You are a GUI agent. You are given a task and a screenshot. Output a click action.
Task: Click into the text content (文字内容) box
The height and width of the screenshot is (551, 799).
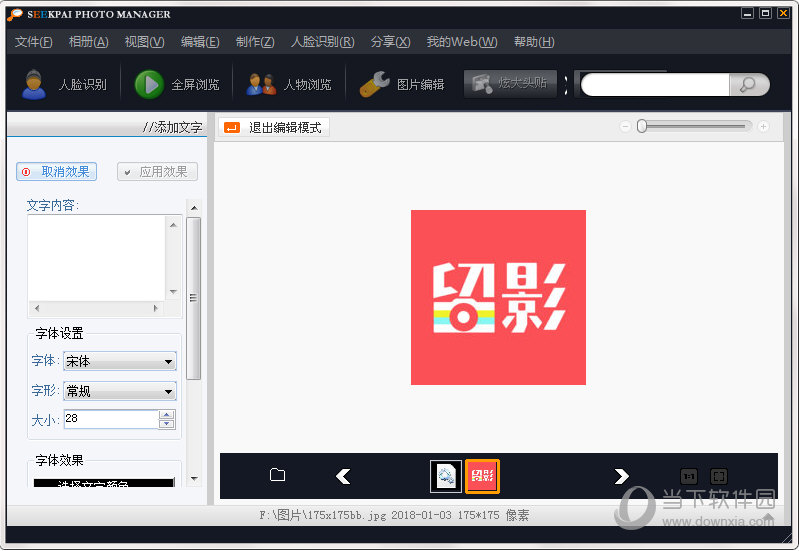pyautogui.click(x=97, y=258)
